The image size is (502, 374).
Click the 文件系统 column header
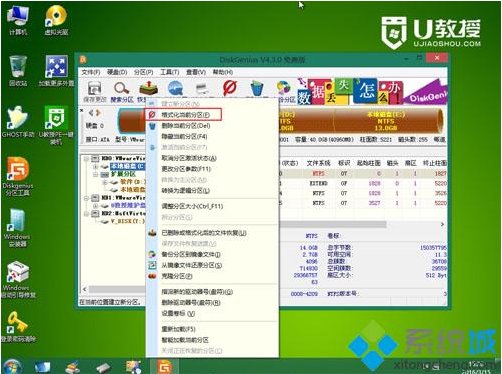pyautogui.click(x=318, y=163)
